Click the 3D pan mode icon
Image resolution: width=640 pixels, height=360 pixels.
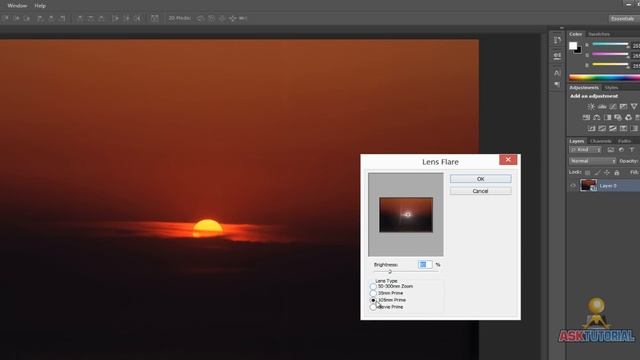[x=222, y=18]
